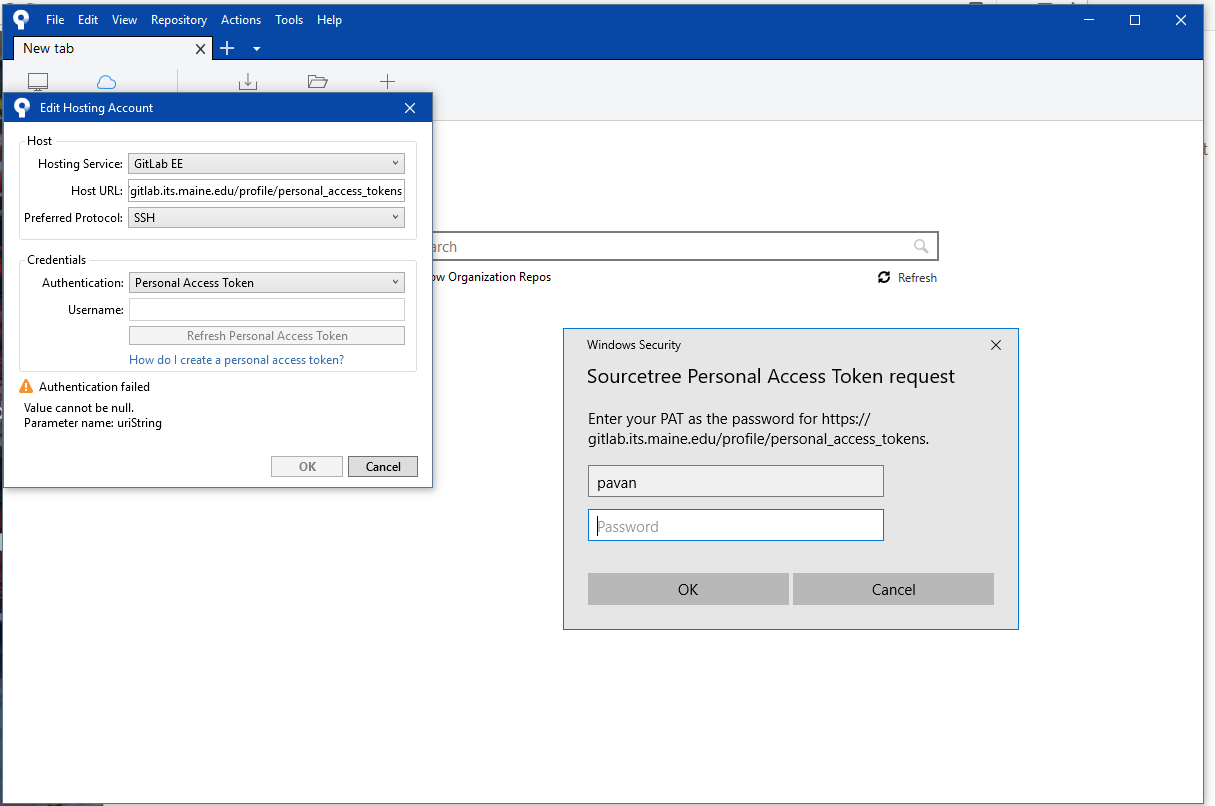Click the orange authentication warning icon
1215x806 pixels.
click(26, 387)
